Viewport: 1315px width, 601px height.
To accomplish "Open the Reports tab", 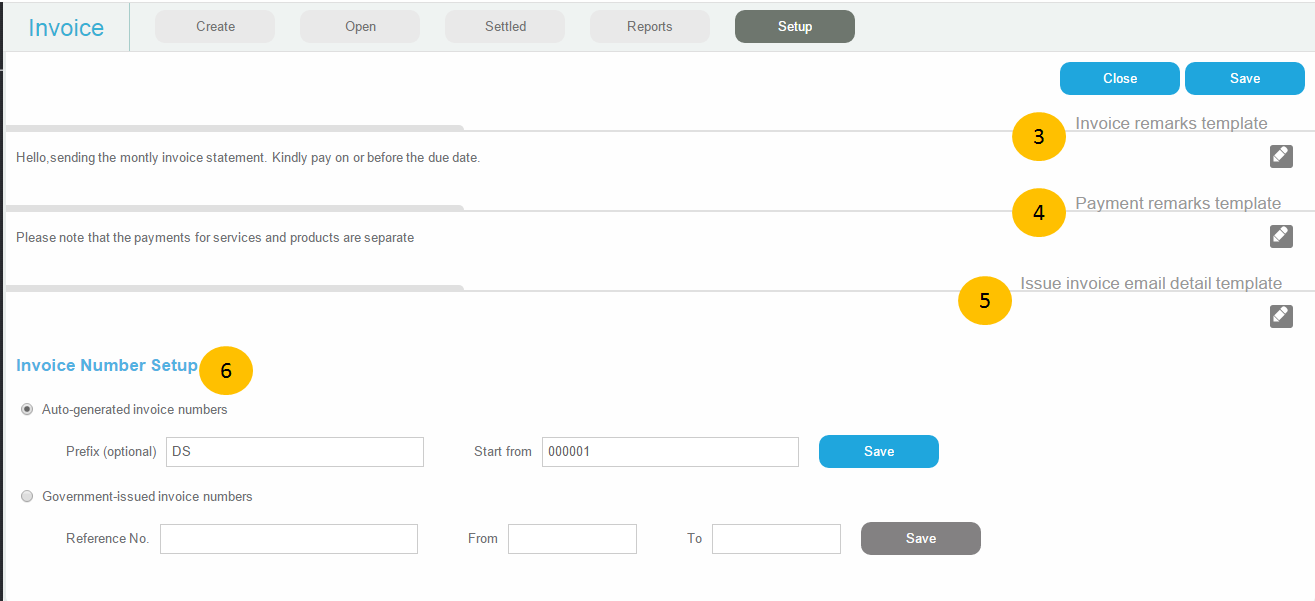I will pos(650,27).
